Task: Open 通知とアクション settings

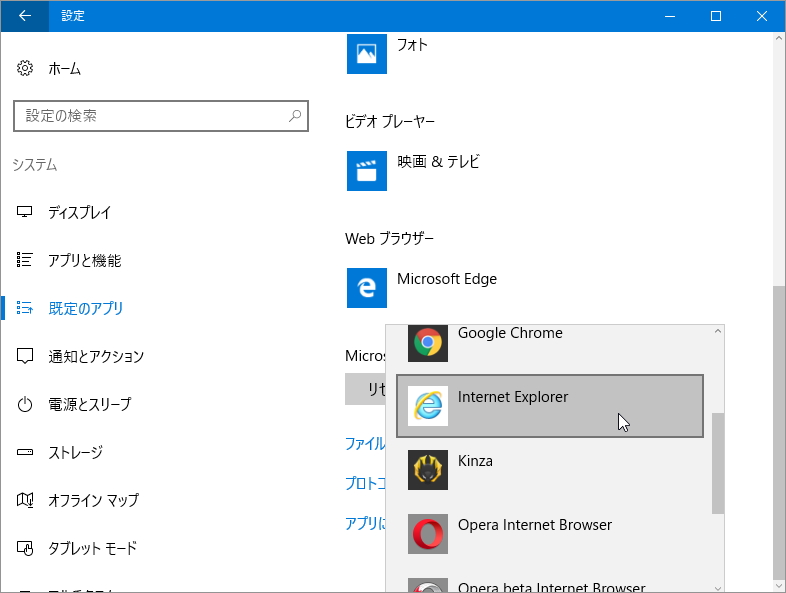Action: pos(96,356)
